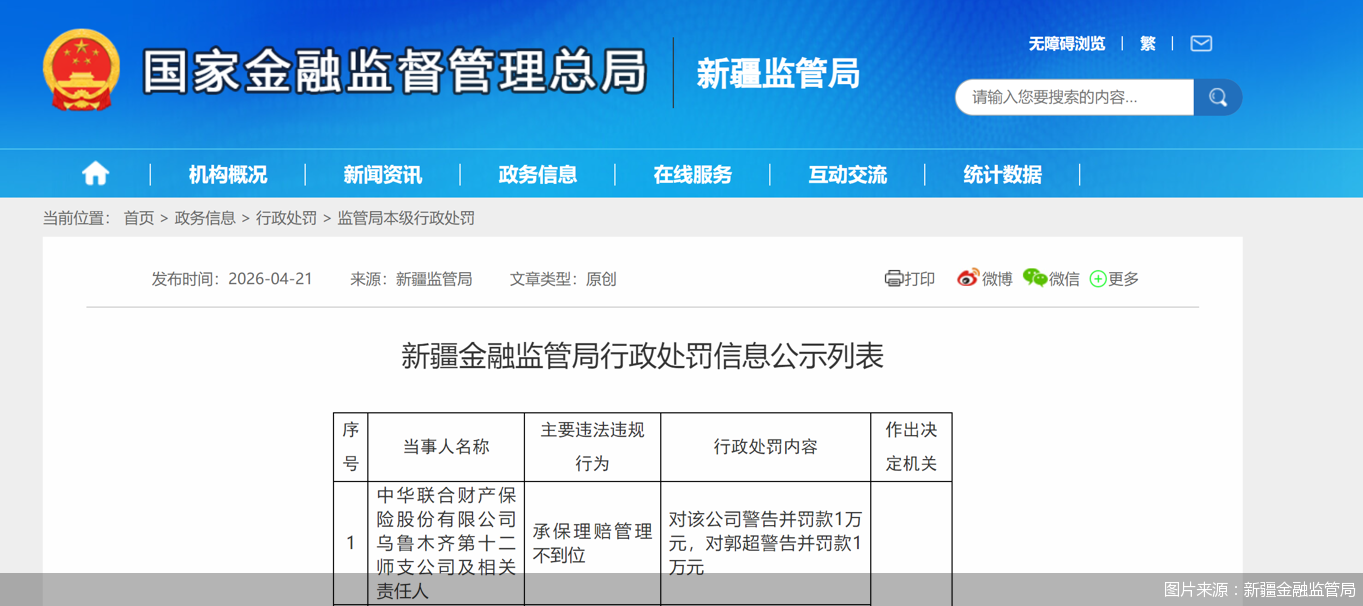Open the 政务信息 menu
This screenshot has width=1363, height=606.
[x=537, y=173]
